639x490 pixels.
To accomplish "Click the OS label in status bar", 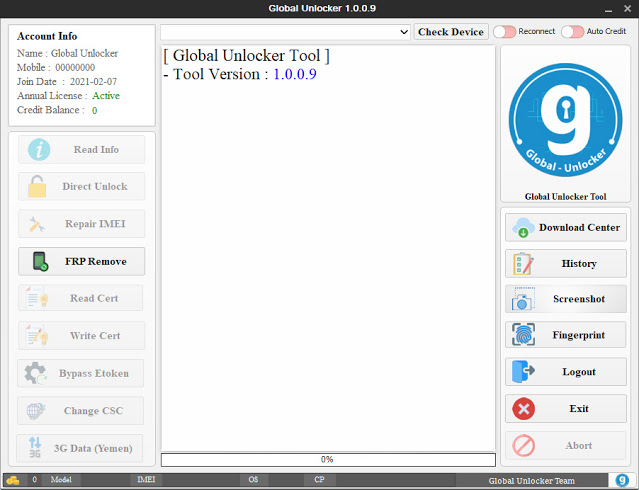I will [253, 480].
